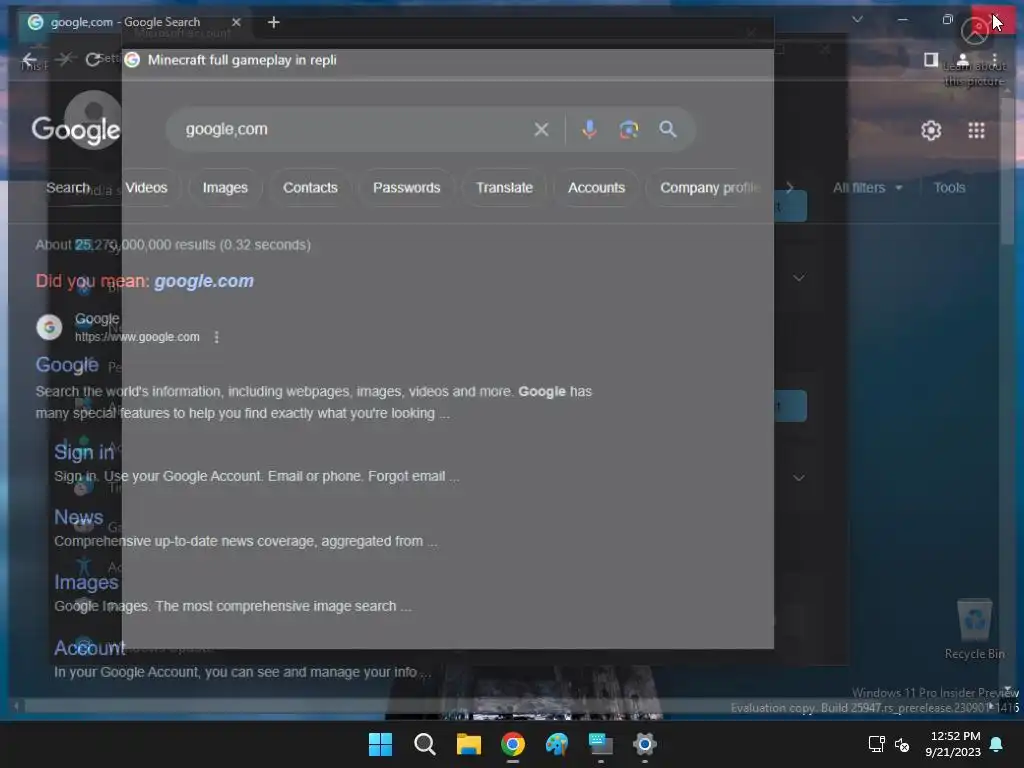
Task: Submit search with magnifier icon
Action: [667, 129]
